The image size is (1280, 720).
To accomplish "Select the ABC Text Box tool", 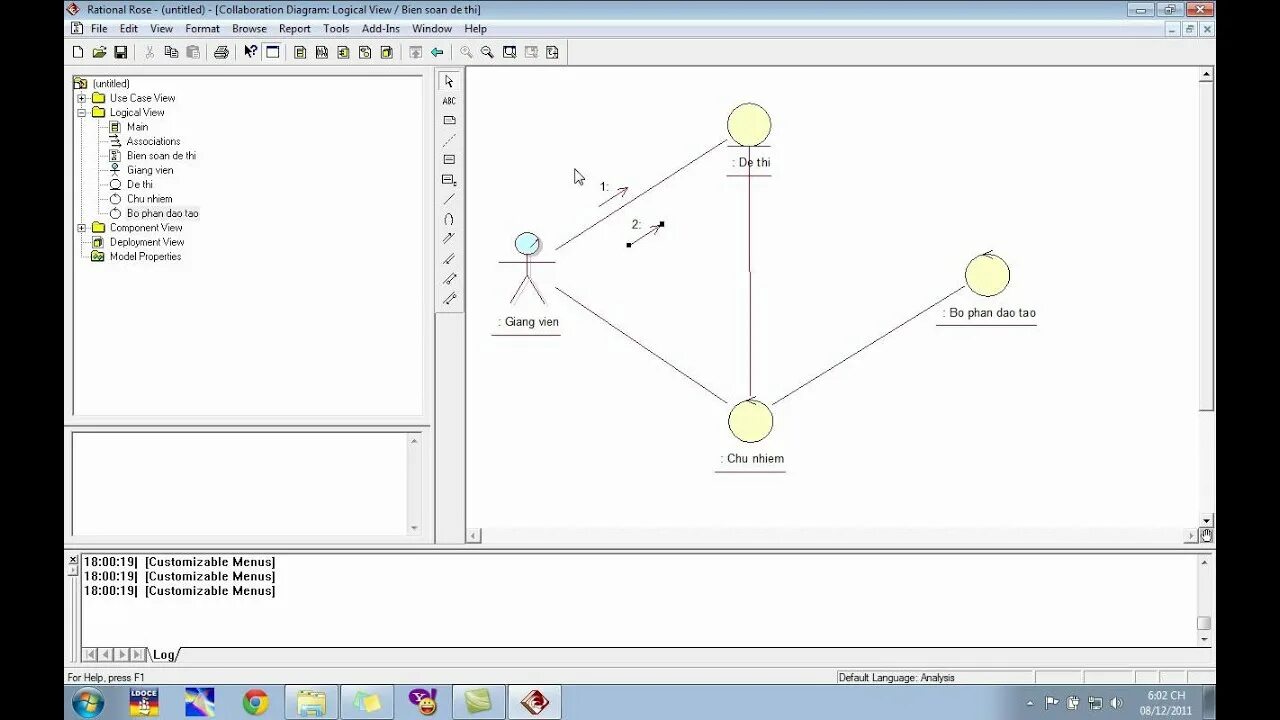I will pos(449,101).
